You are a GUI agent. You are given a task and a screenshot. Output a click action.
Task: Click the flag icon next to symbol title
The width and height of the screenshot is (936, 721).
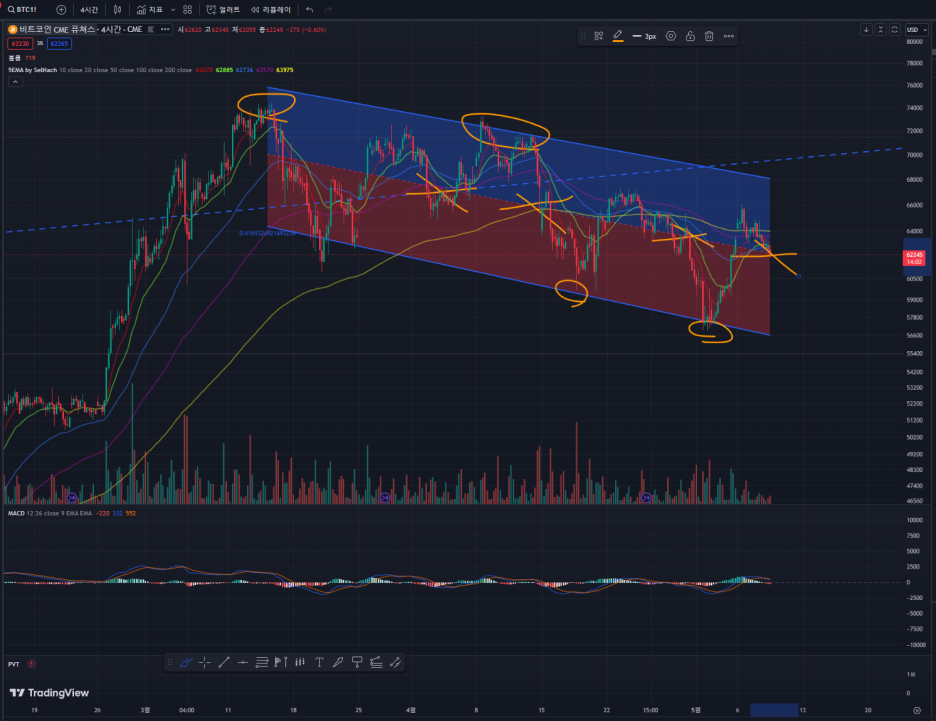(x=150, y=29)
